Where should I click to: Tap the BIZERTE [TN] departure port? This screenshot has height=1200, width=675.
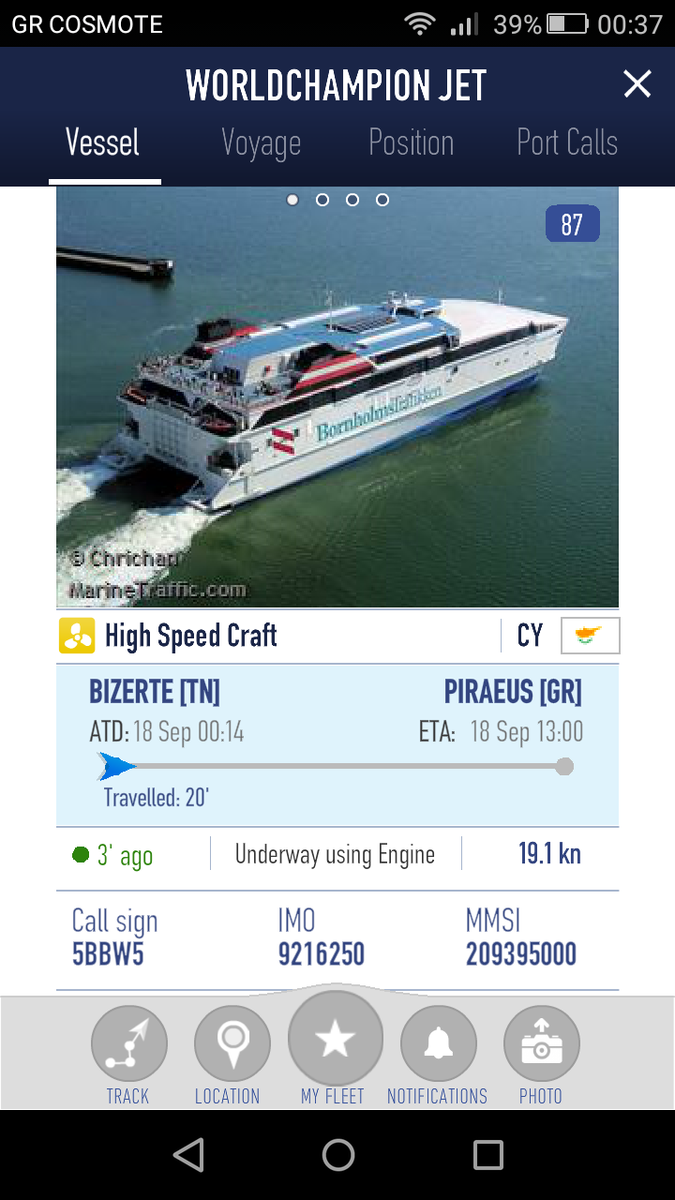pos(155,692)
